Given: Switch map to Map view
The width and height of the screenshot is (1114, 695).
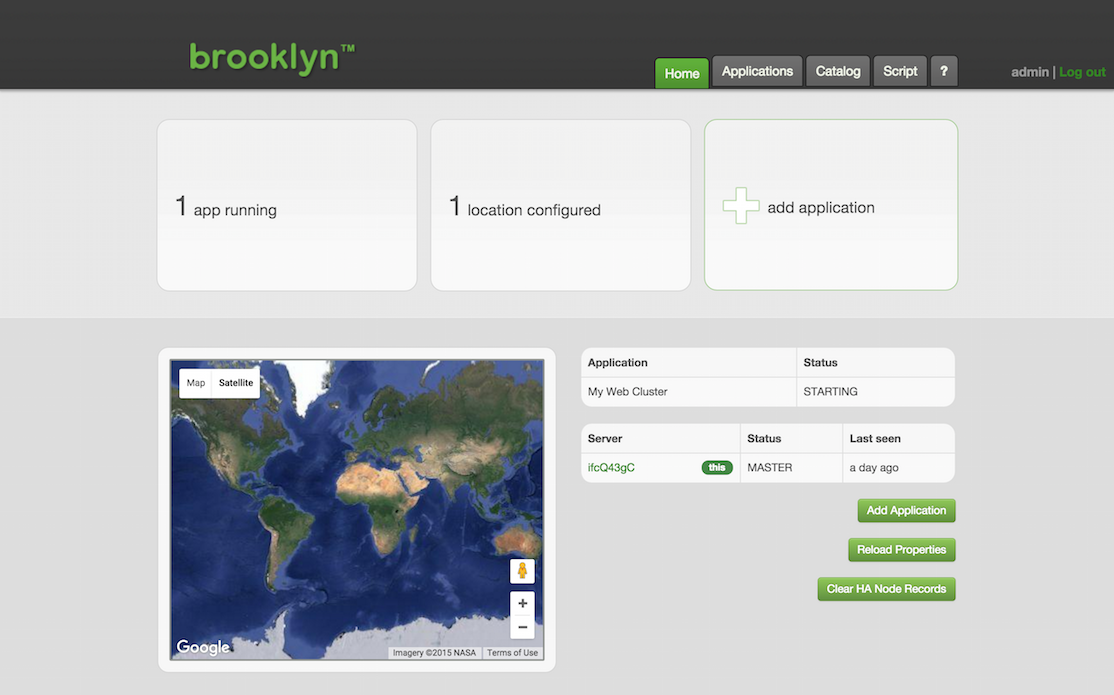Looking at the screenshot, I should (196, 383).
